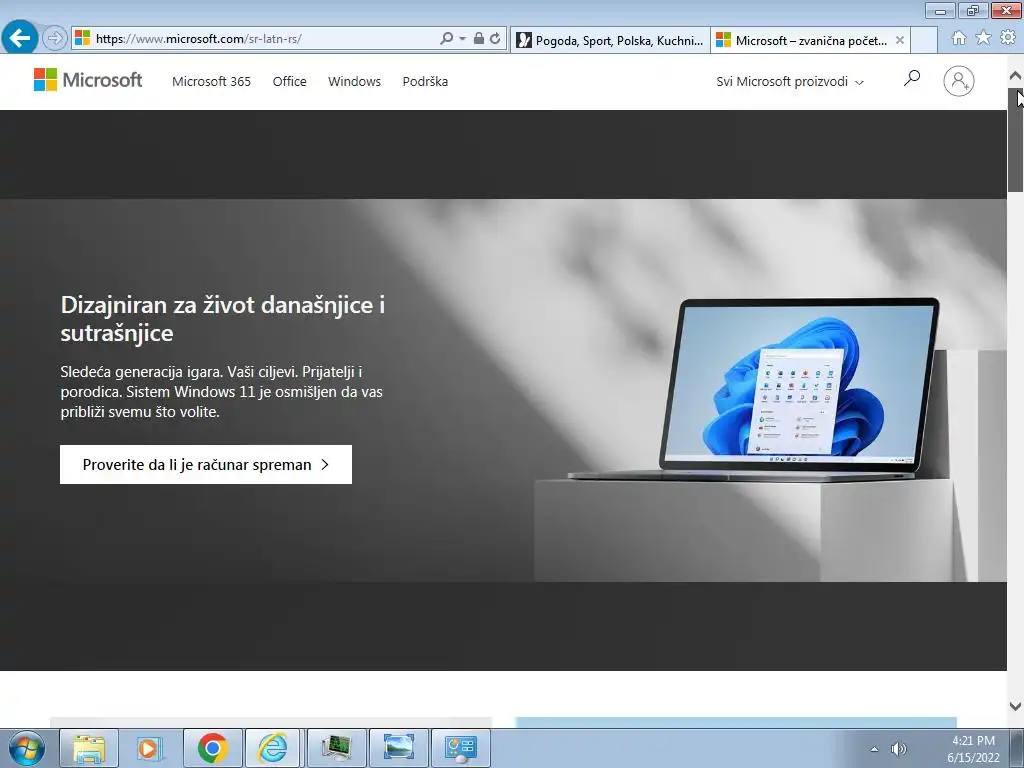Open the Windows navigation link
1024x768 pixels.
pyautogui.click(x=354, y=82)
